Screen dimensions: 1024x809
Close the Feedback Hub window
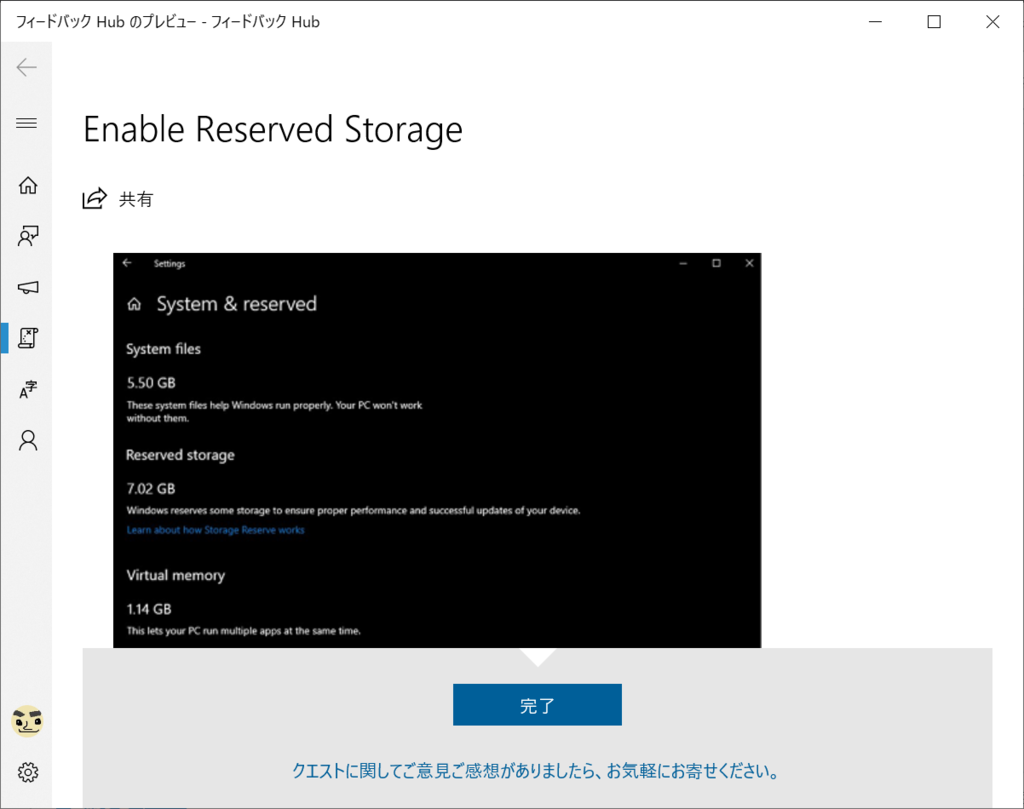pyautogui.click(x=993, y=22)
